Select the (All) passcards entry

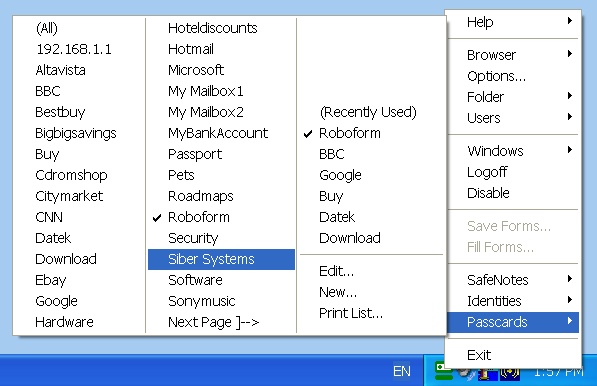[79, 28]
